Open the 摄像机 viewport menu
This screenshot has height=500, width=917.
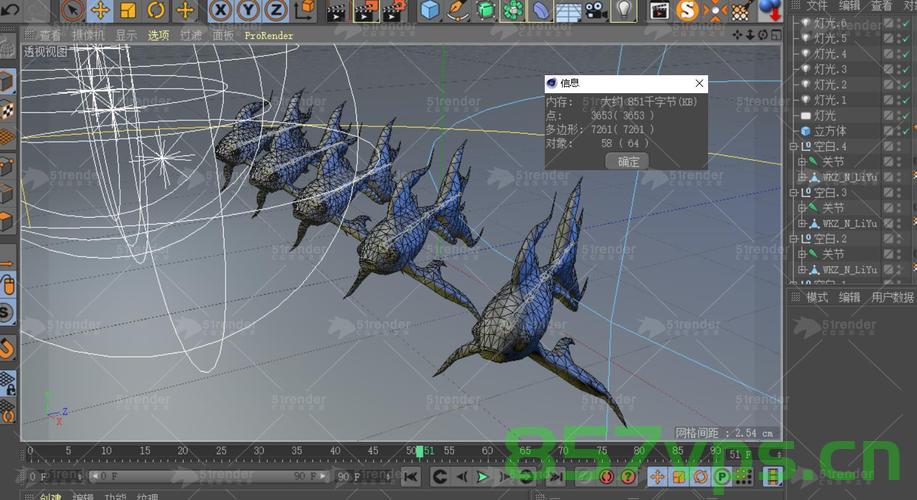pos(88,36)
